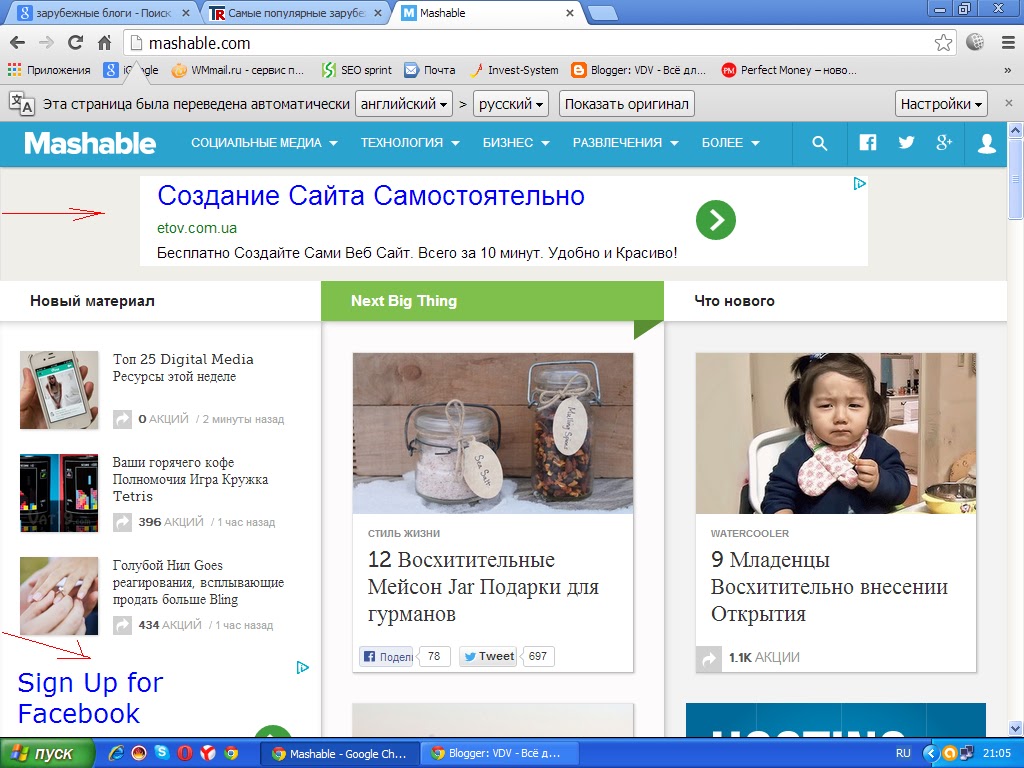The width and height of the screenshot is (1024, 768).
Task: Expand СОЦИАЛЬНЫЕ МЕДИА menu
Action: [264, 143]
